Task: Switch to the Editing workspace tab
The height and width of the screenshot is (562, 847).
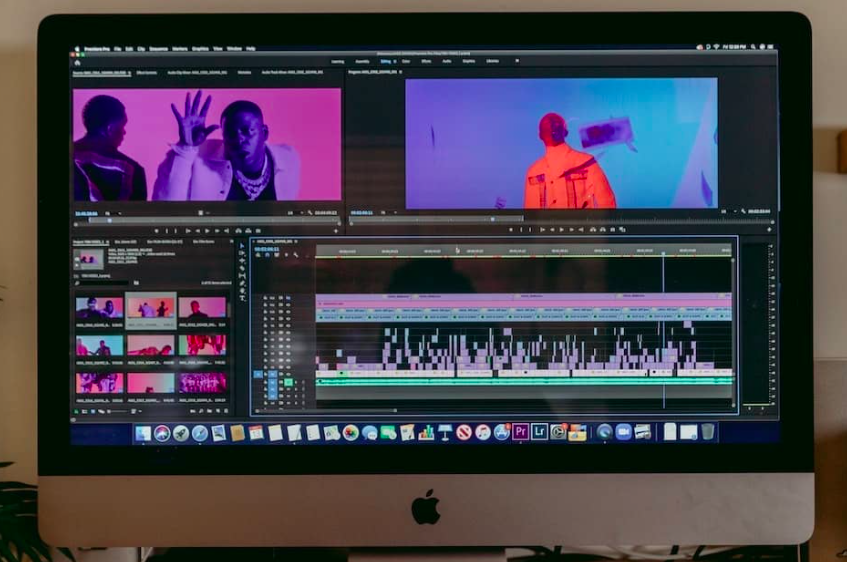Action: click(385, 61)
